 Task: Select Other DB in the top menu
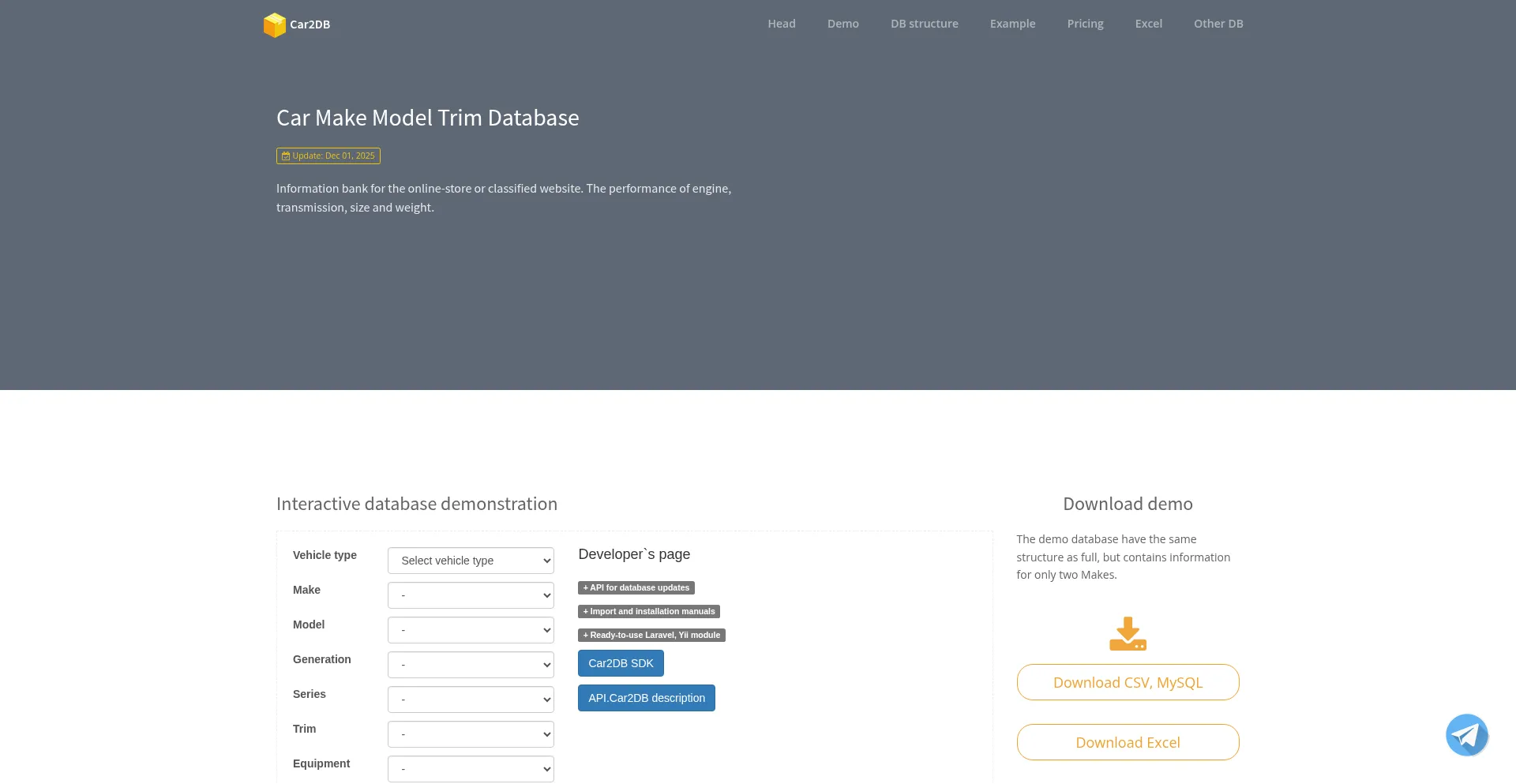(x=1218, y=24)
